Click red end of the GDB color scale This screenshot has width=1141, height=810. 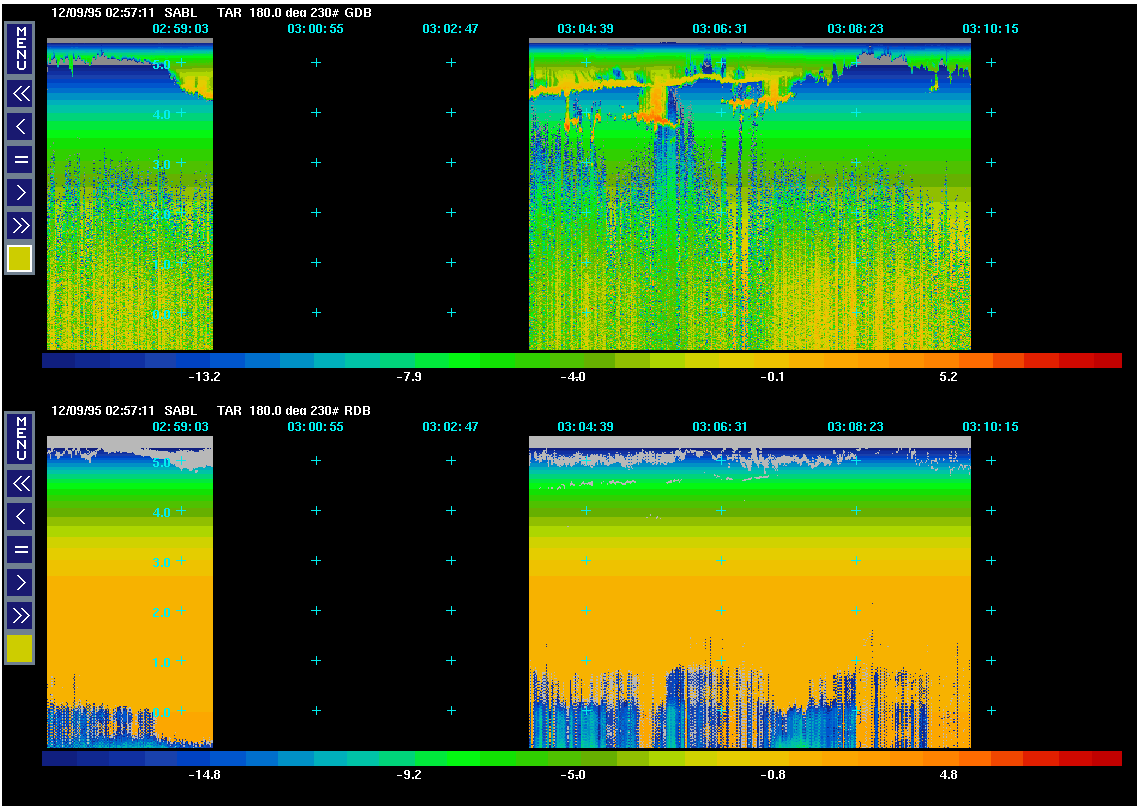pos(1106,360)
